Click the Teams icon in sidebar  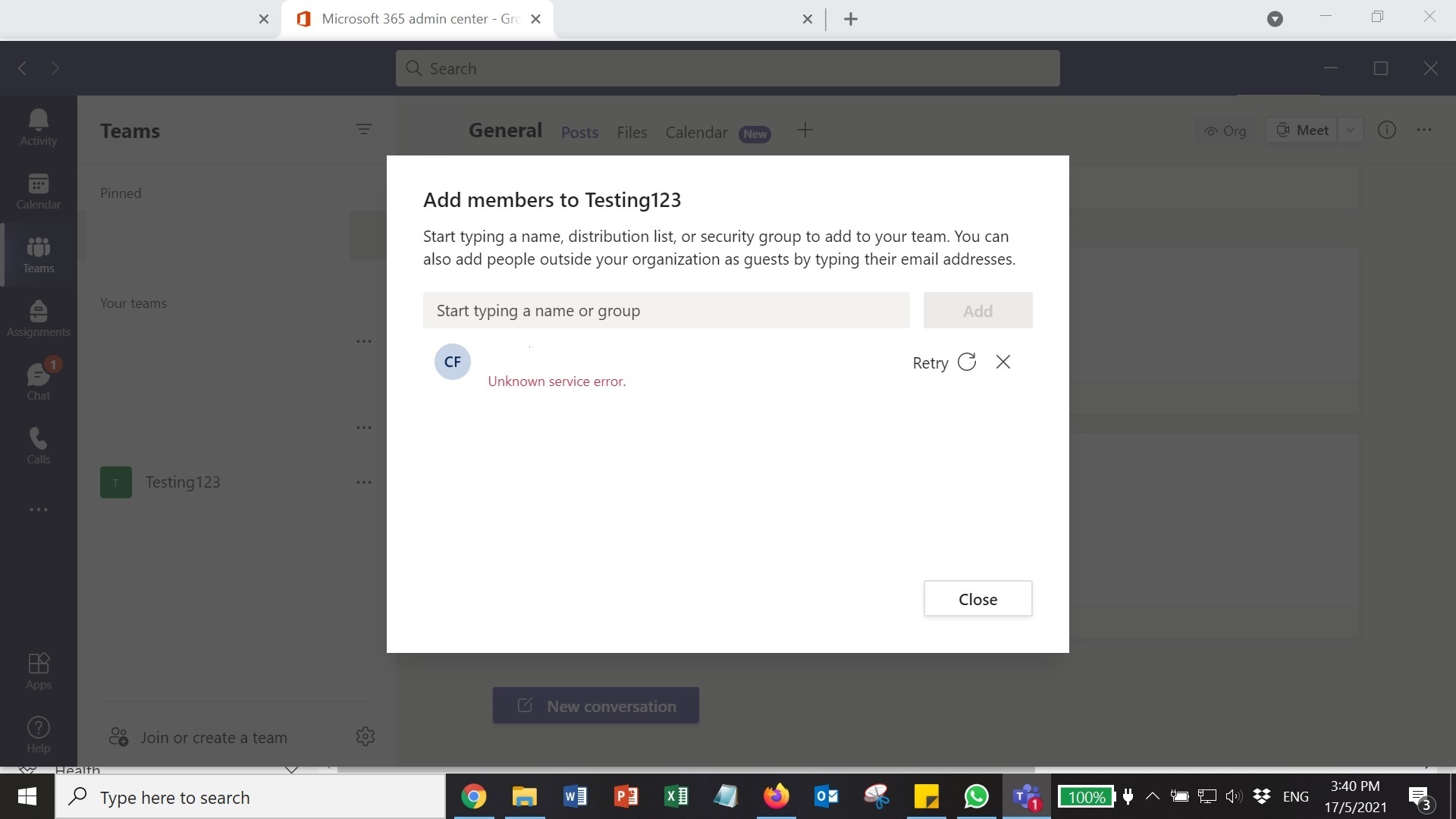tap(38, 253)
